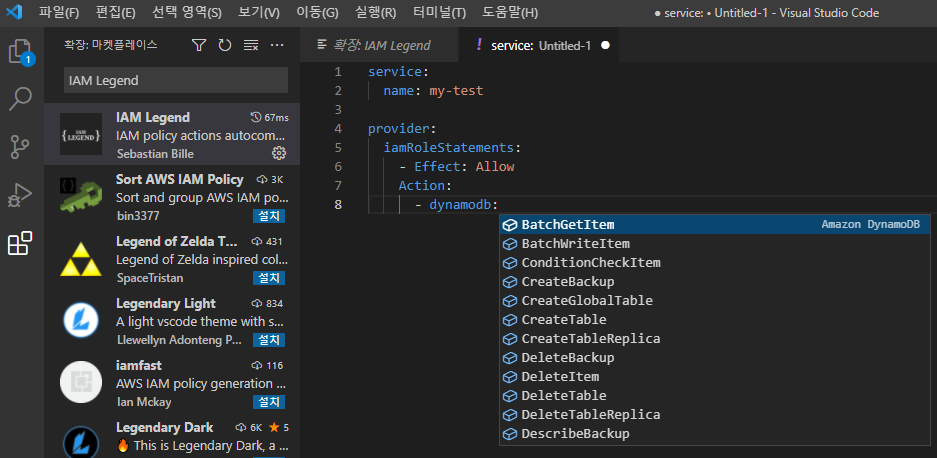Screen dimensions: 937x458
Task: Open the 터미널(T) menu
Action: pyautogui.click(x=439, y=13)
